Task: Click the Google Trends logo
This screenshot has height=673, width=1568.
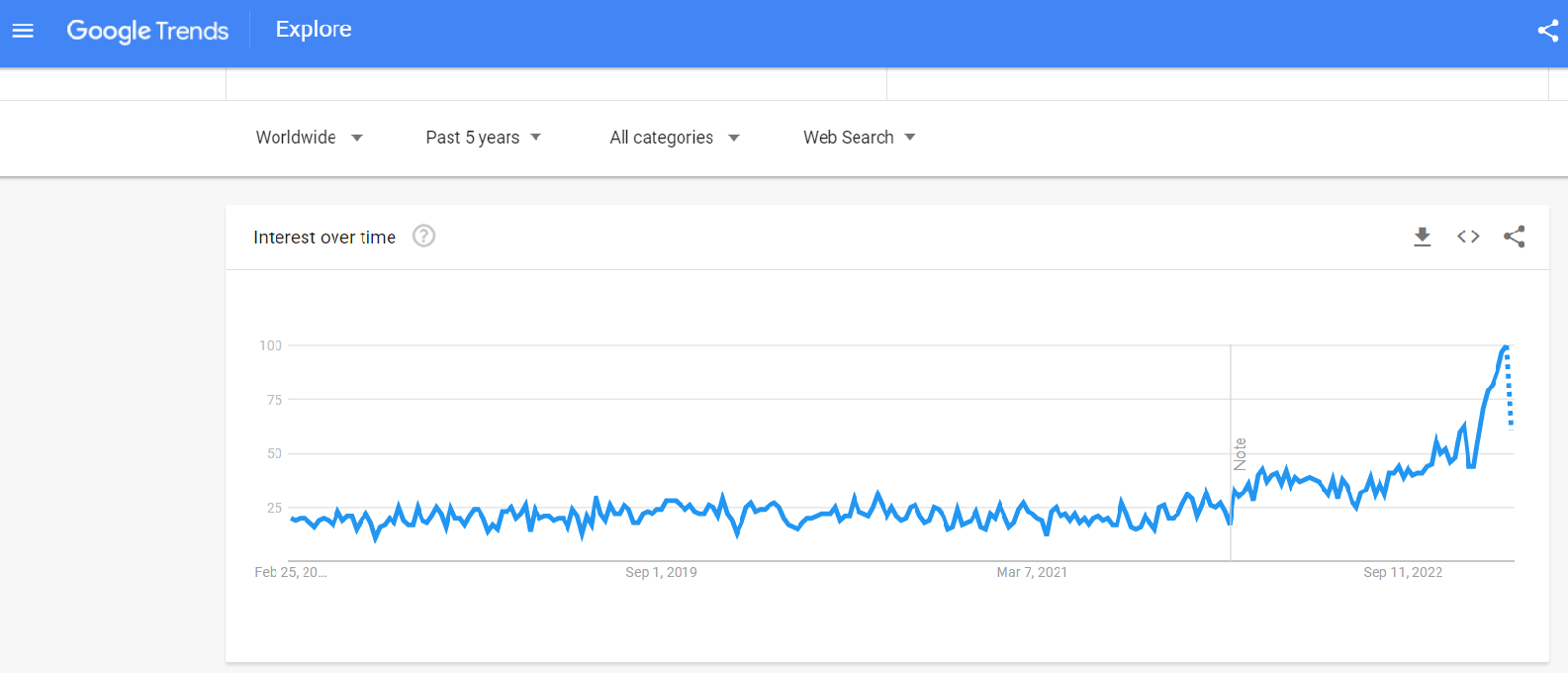Action: coord(147,31)
